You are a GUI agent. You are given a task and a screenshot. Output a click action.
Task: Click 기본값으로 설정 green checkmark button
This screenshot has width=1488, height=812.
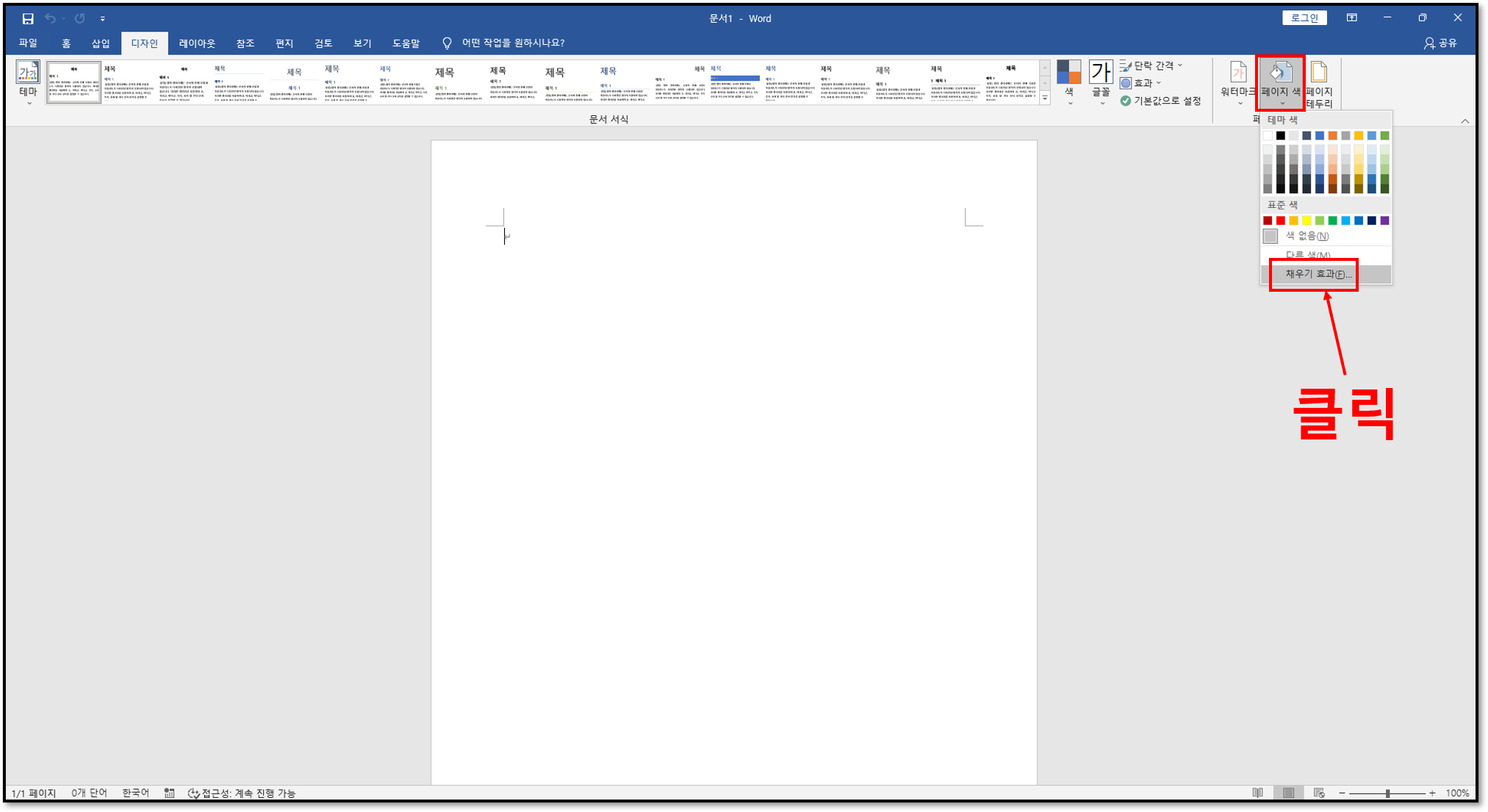[x=1160, y=101]
